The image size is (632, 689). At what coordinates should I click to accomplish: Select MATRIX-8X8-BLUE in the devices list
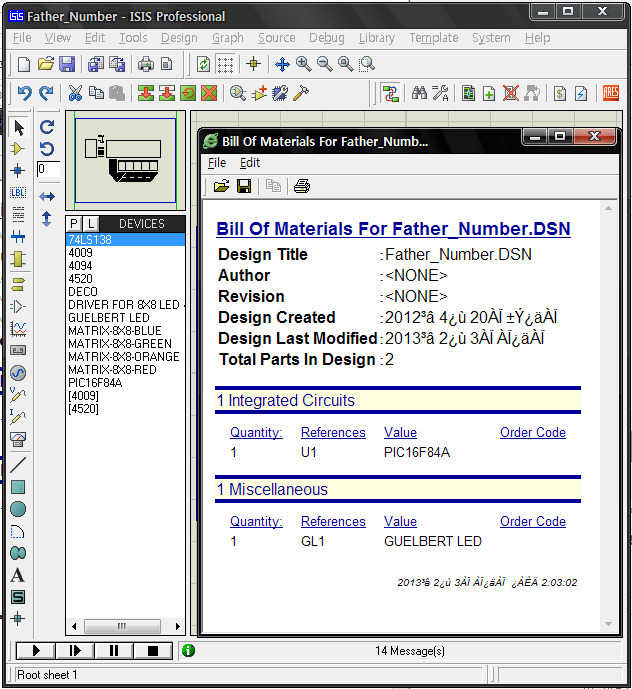click(126, 330)
